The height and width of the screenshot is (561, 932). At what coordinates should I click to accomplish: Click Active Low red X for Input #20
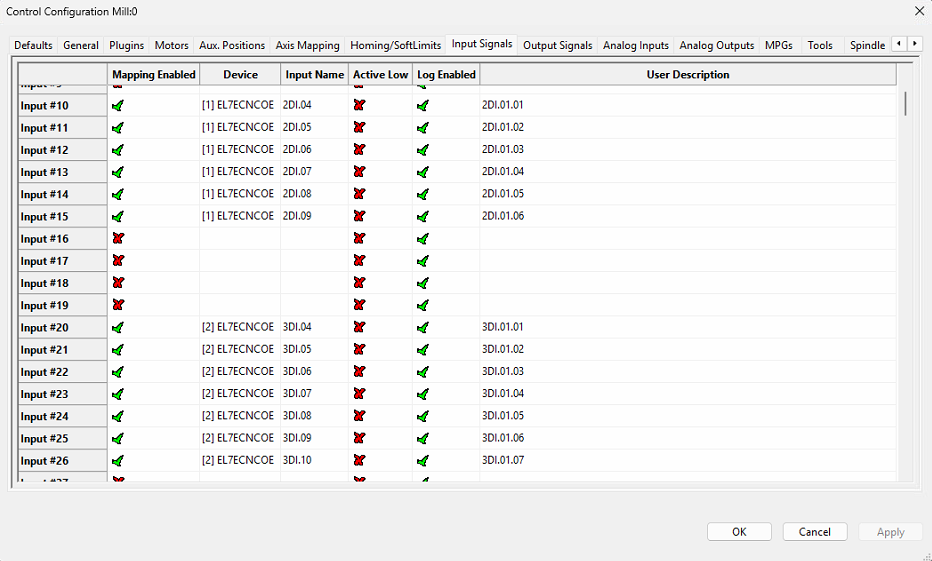click(359, 327)
